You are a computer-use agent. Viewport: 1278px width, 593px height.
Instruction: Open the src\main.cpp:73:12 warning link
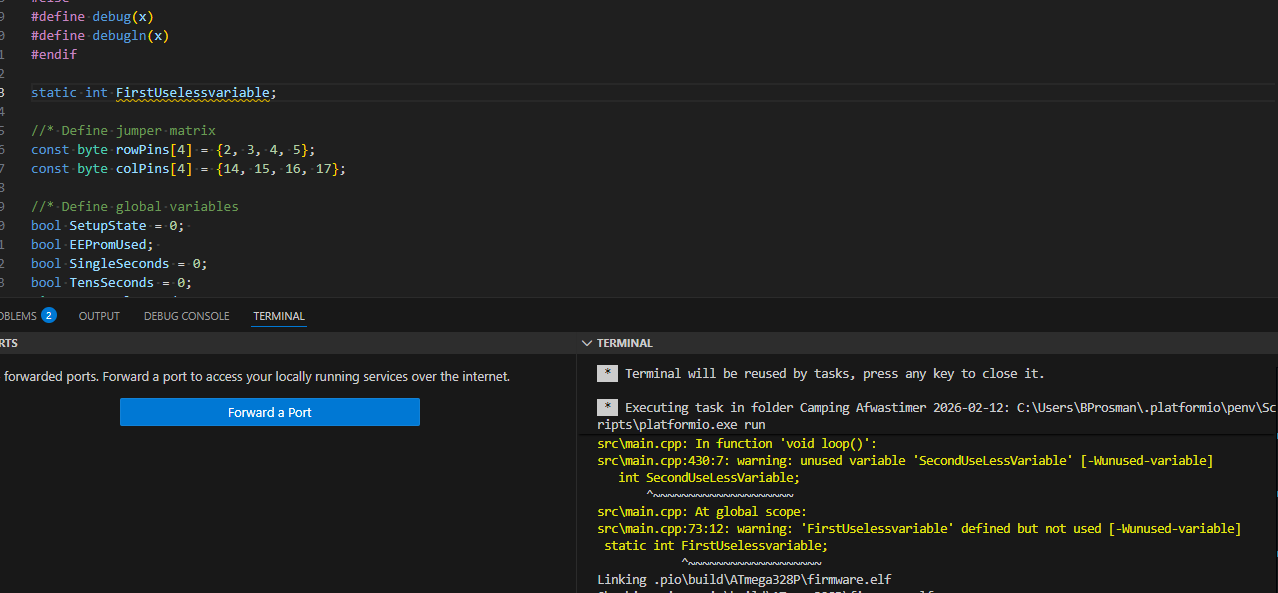tap(660, 528)
